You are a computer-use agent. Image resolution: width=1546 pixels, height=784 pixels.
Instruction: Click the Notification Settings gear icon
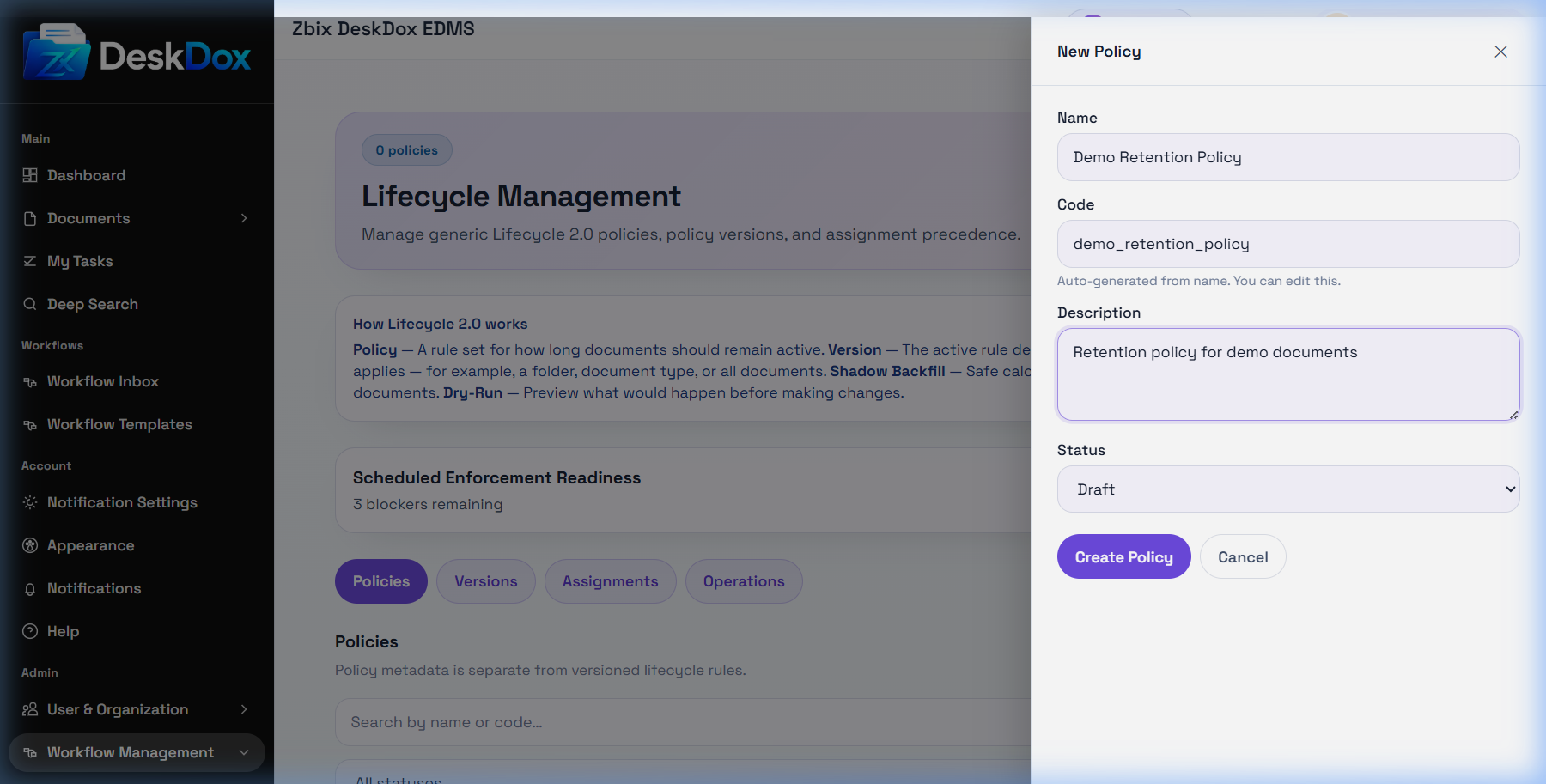30,502
